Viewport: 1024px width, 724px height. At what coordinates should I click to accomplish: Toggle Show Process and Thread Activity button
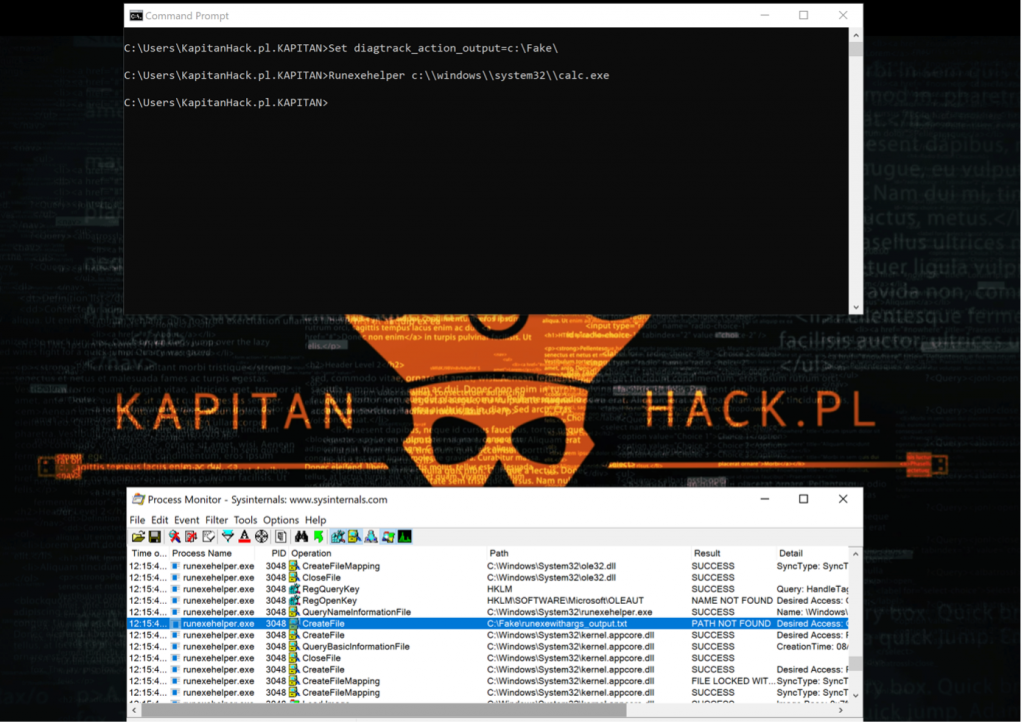[389, 537]
